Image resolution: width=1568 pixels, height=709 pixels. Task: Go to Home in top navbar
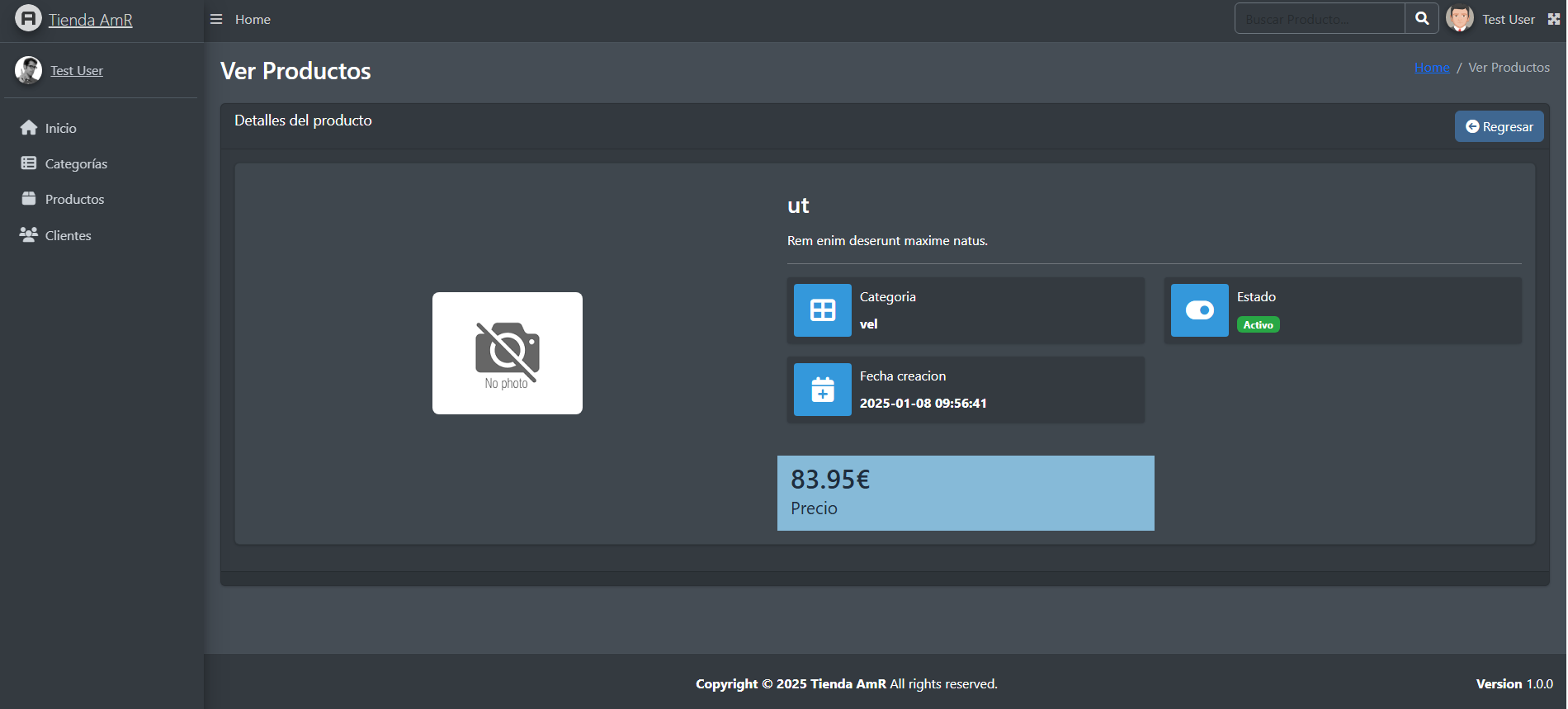253,19
